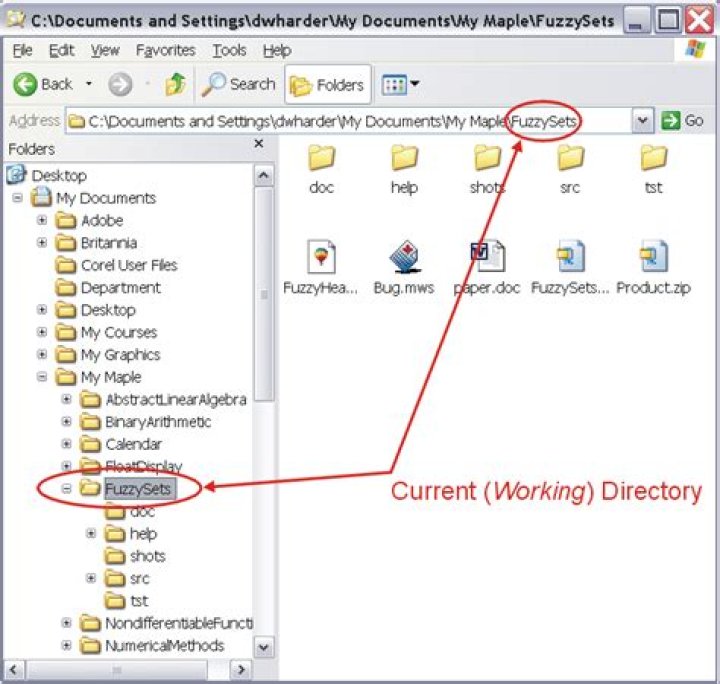Open the Help menu
Image resolution: width=720 pixels, height=684 pixels.
(277, 50)
